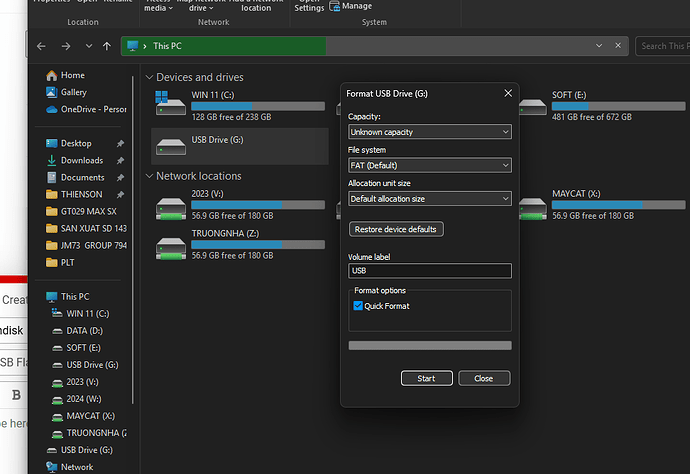Screen dimensions: 690x474
Task: Select OneDrive - Personal in sidebar
Action: [86, 109]
